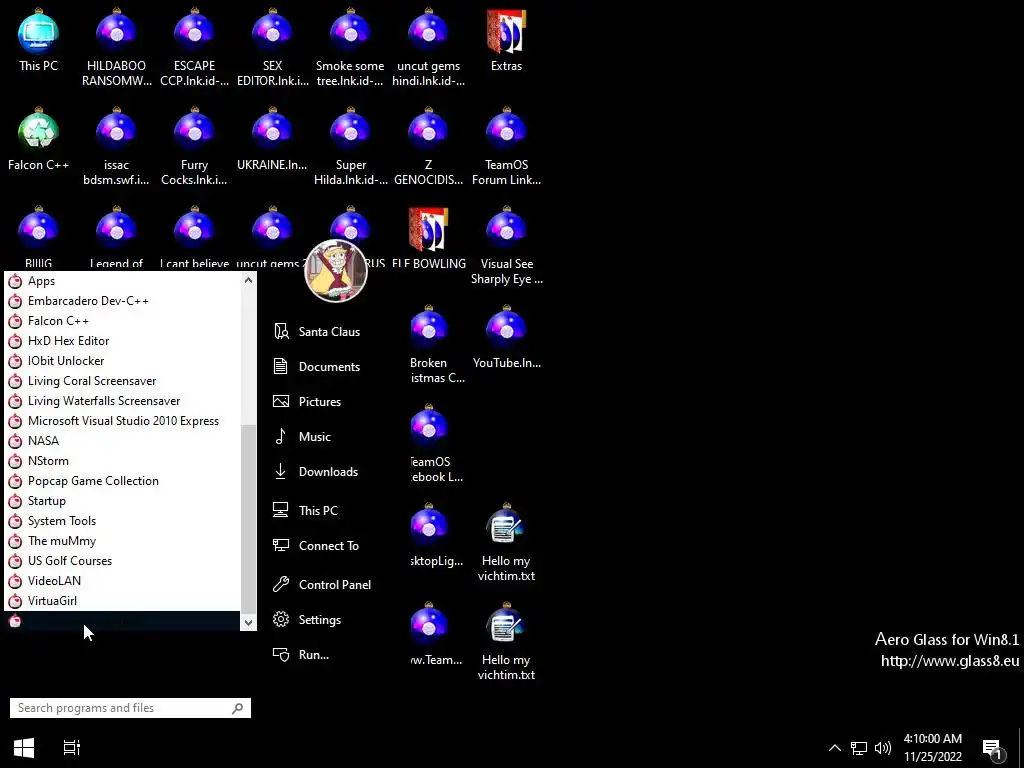This screenshot has height=768, width=1024.
Task: Open the System Tools folder
Action: pos(122,521)
